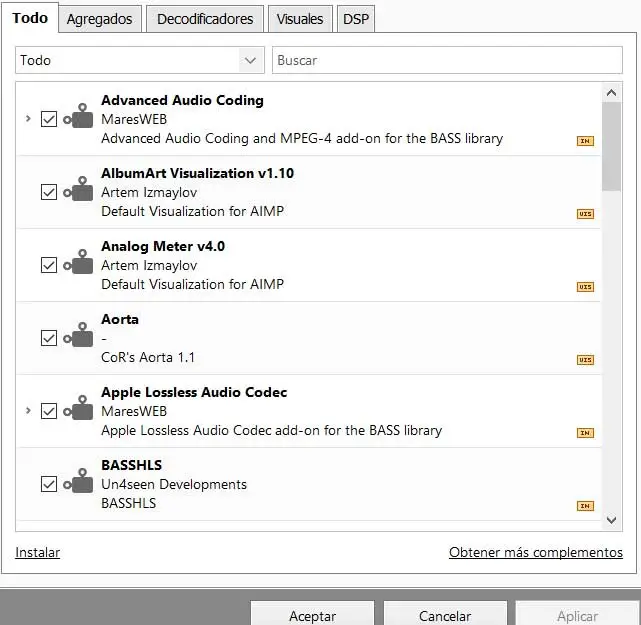Click the Aorta plugin icon
The image size is (641, 625).
pos(78,335)
